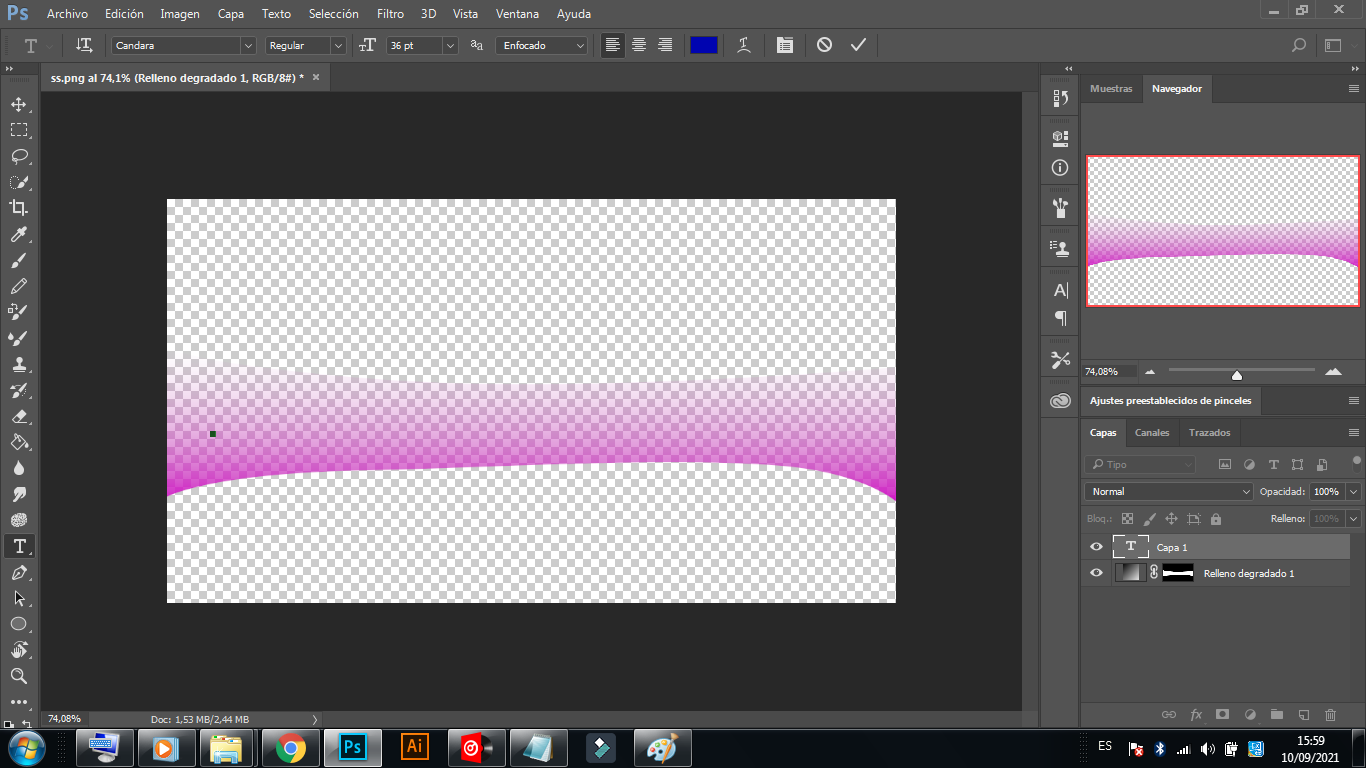Open the blue text color swatch
The width and height of the screenshot is (1366, 768).
(704, 45)
